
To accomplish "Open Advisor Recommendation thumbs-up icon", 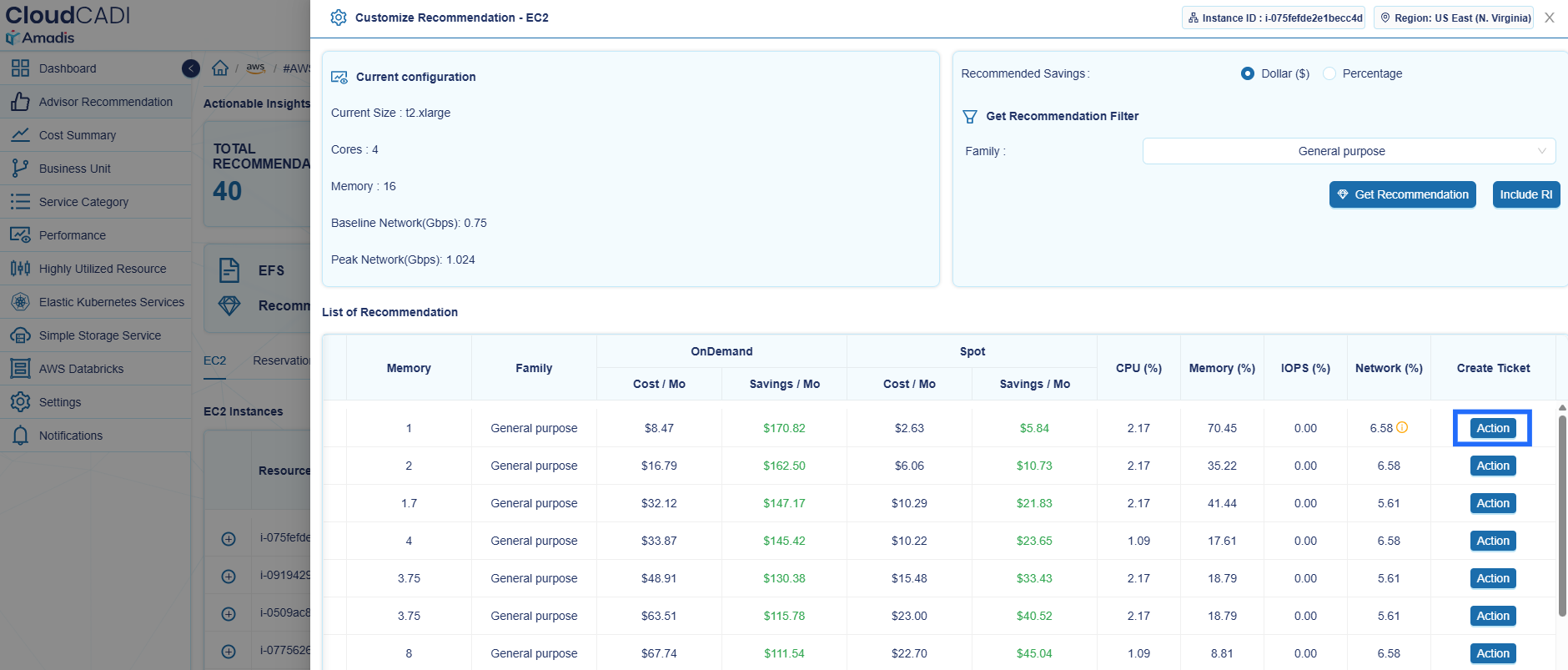I will click(20, 102).
